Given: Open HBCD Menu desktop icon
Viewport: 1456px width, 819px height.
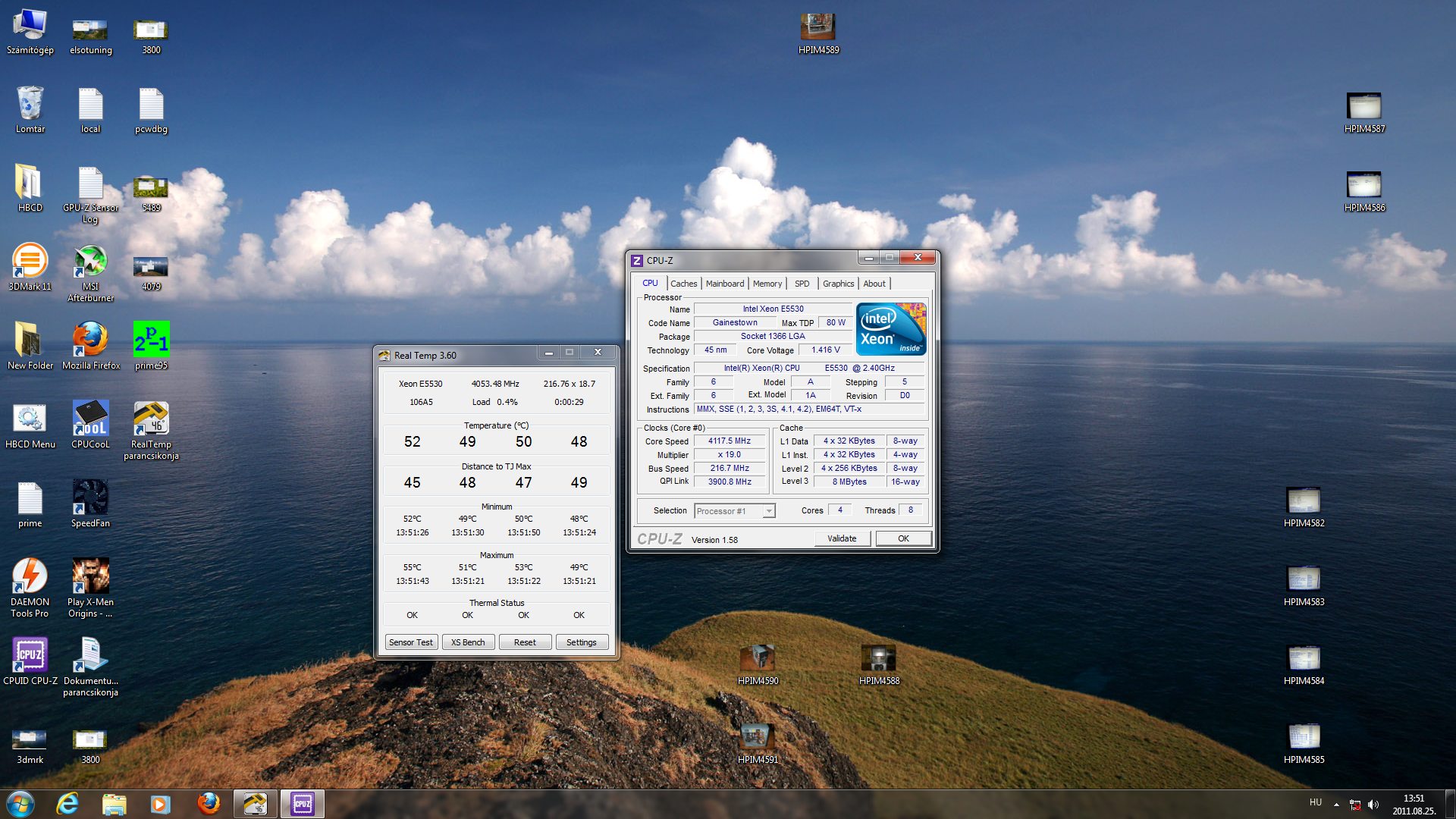Looking at the screenshot, I should point(30,425).
